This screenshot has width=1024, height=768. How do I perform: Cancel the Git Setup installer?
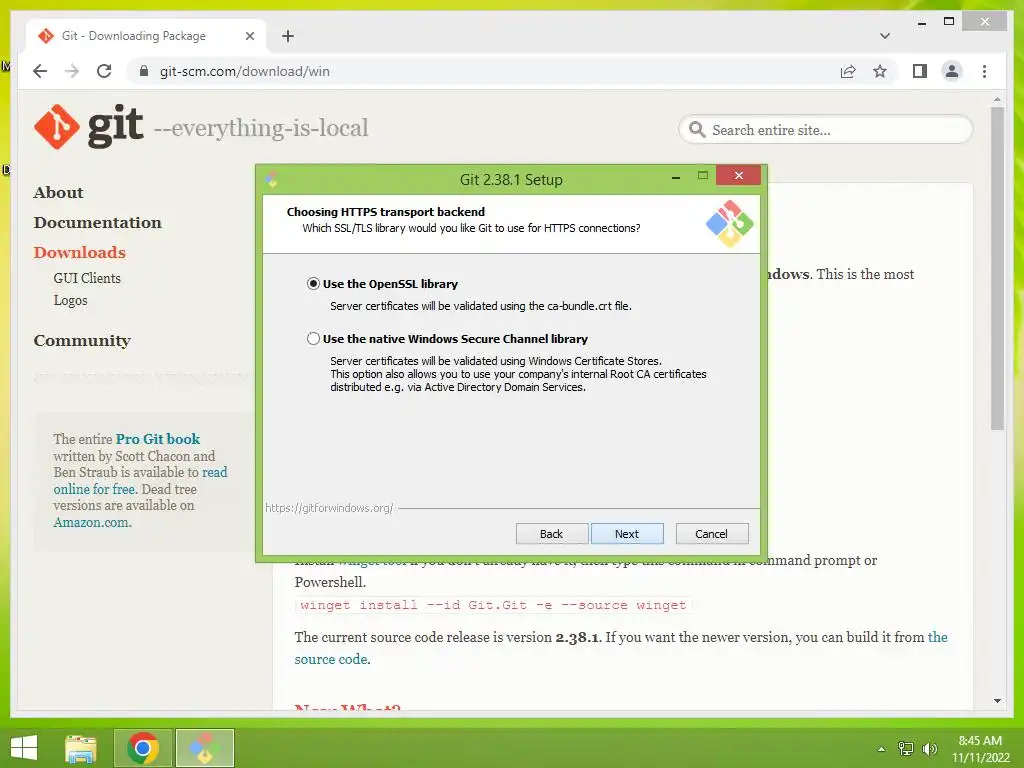[712, 534]
